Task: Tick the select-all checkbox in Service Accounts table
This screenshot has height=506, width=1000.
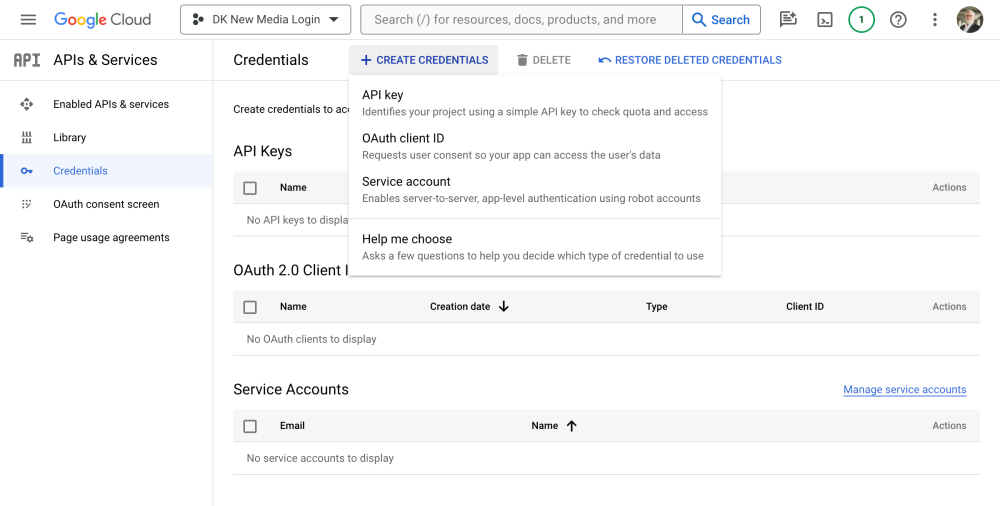Action: tap(250, 426)
